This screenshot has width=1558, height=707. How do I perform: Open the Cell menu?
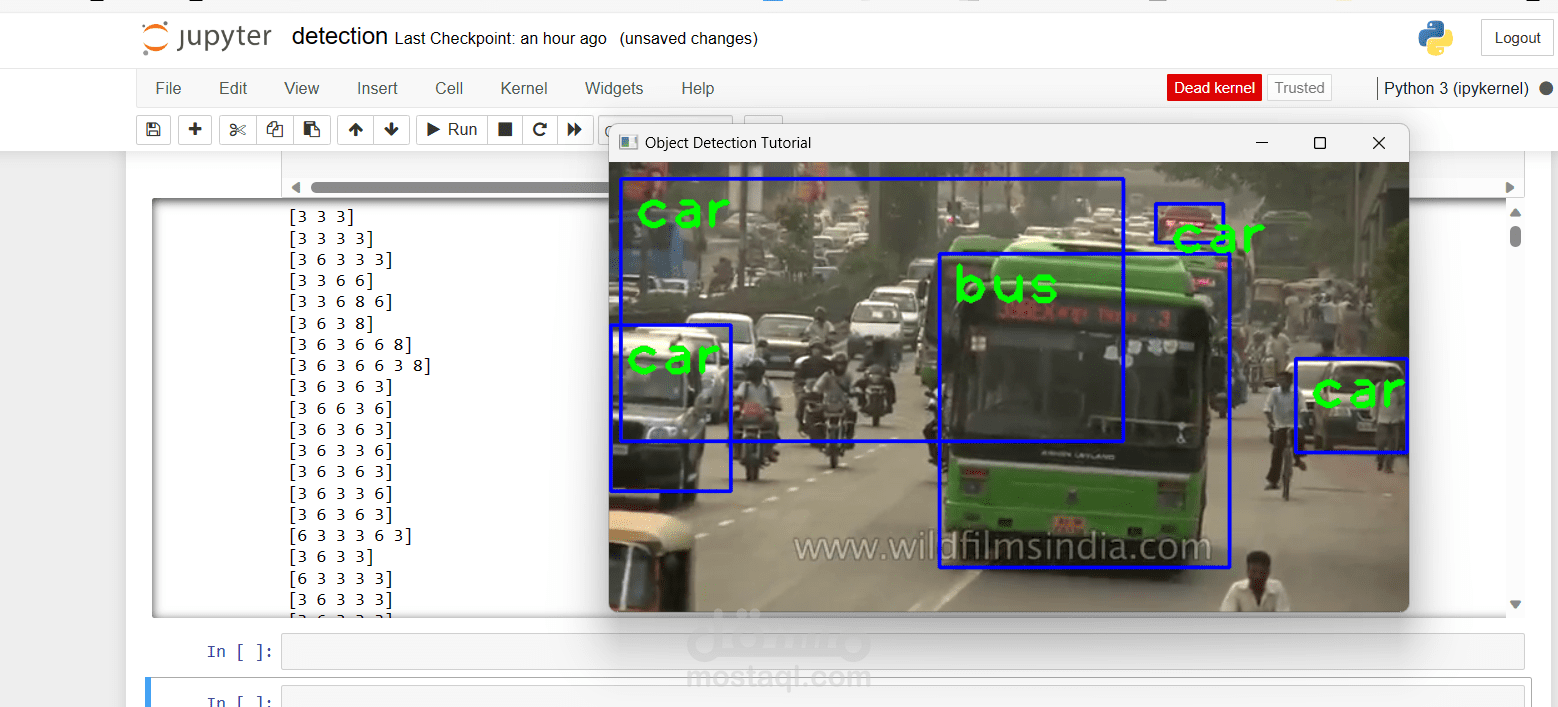(449, 88)
